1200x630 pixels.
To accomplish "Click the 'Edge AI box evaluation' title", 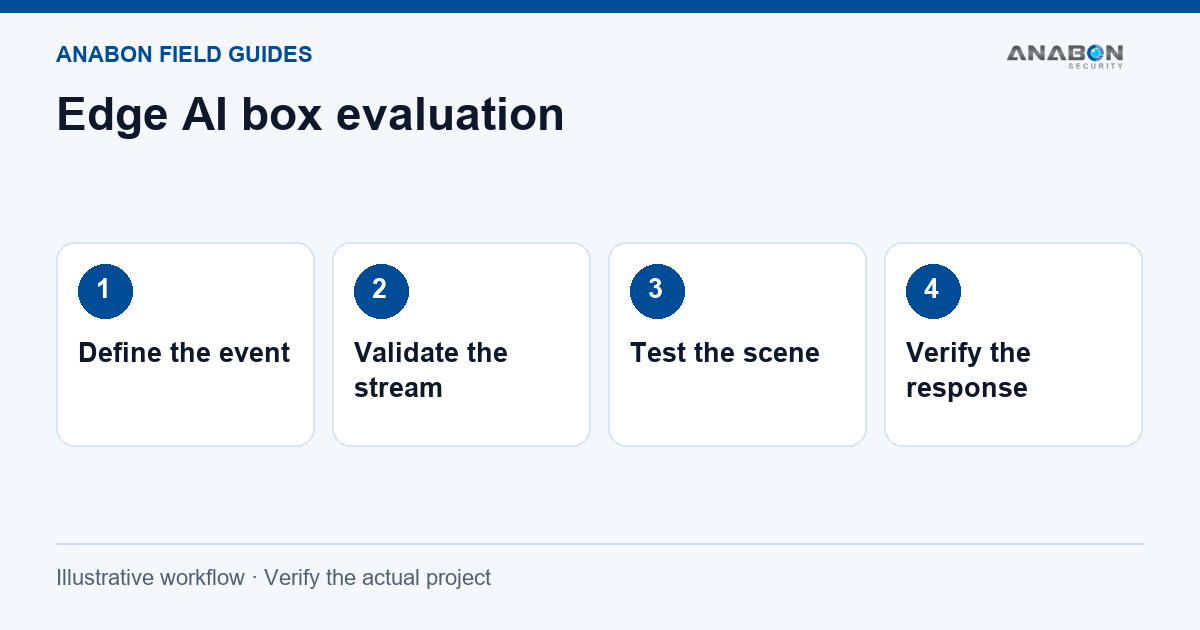I will click(x=310, y=114).
